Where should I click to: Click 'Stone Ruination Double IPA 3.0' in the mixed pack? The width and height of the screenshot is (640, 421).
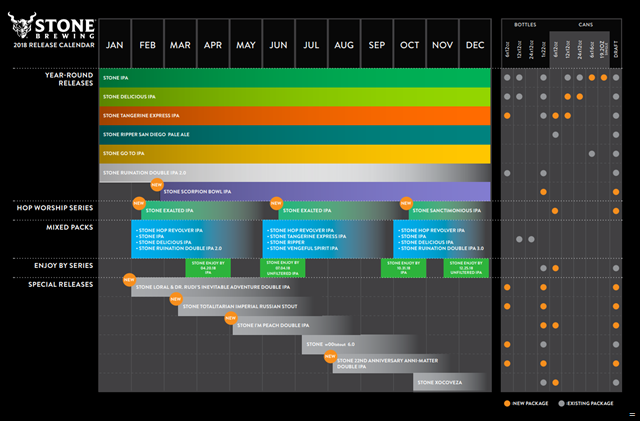pos(442,248)
